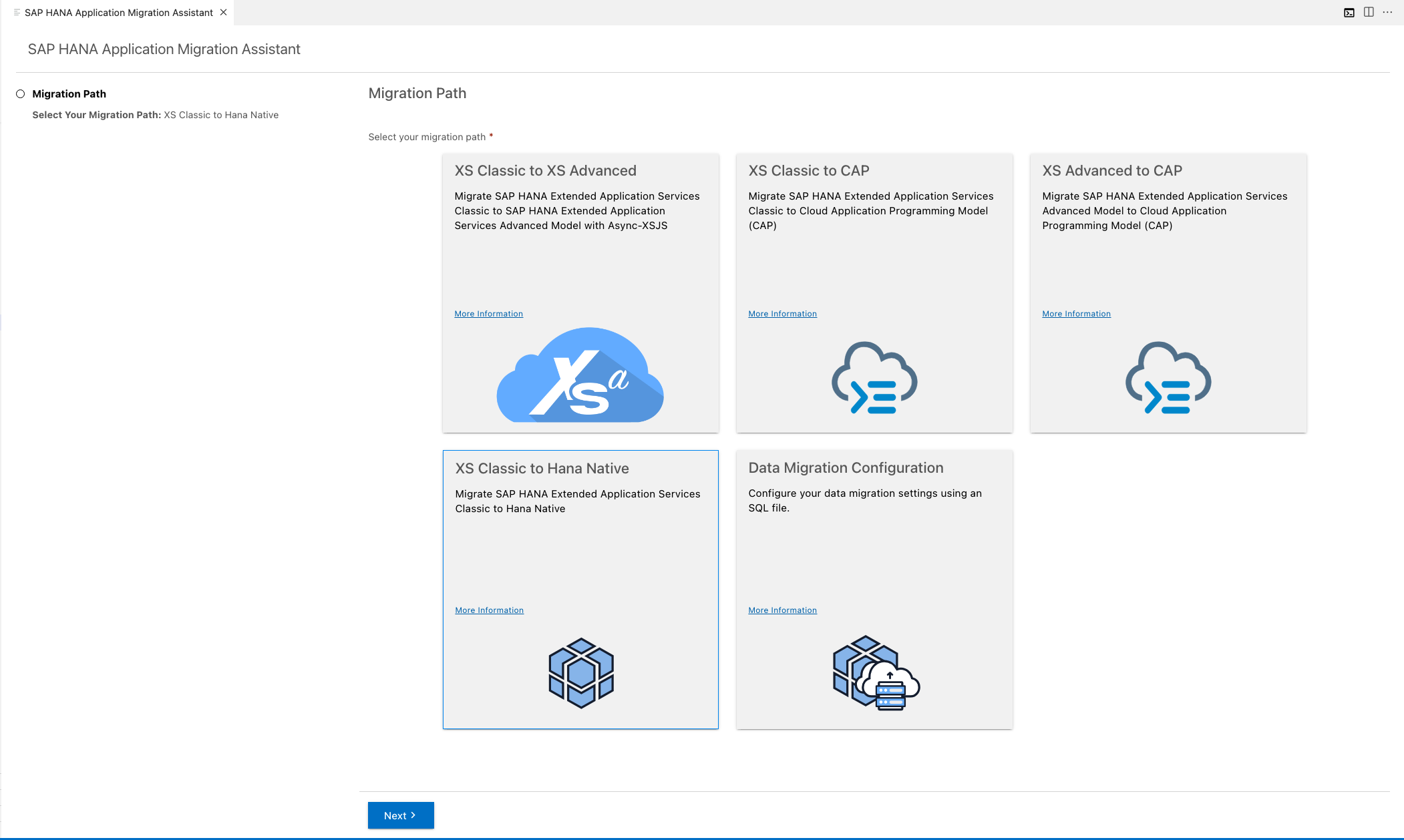The height and width of the screenshot is (840, 1404).
Task: Click the Data Migration cloud-upload cube icon
Action: (x=876, y=673)
